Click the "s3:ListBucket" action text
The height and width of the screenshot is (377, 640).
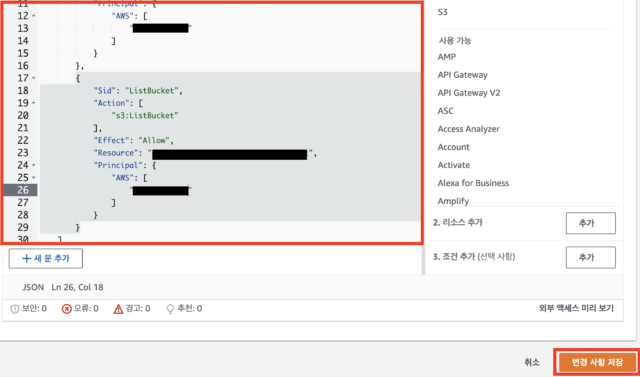(145, 115)
